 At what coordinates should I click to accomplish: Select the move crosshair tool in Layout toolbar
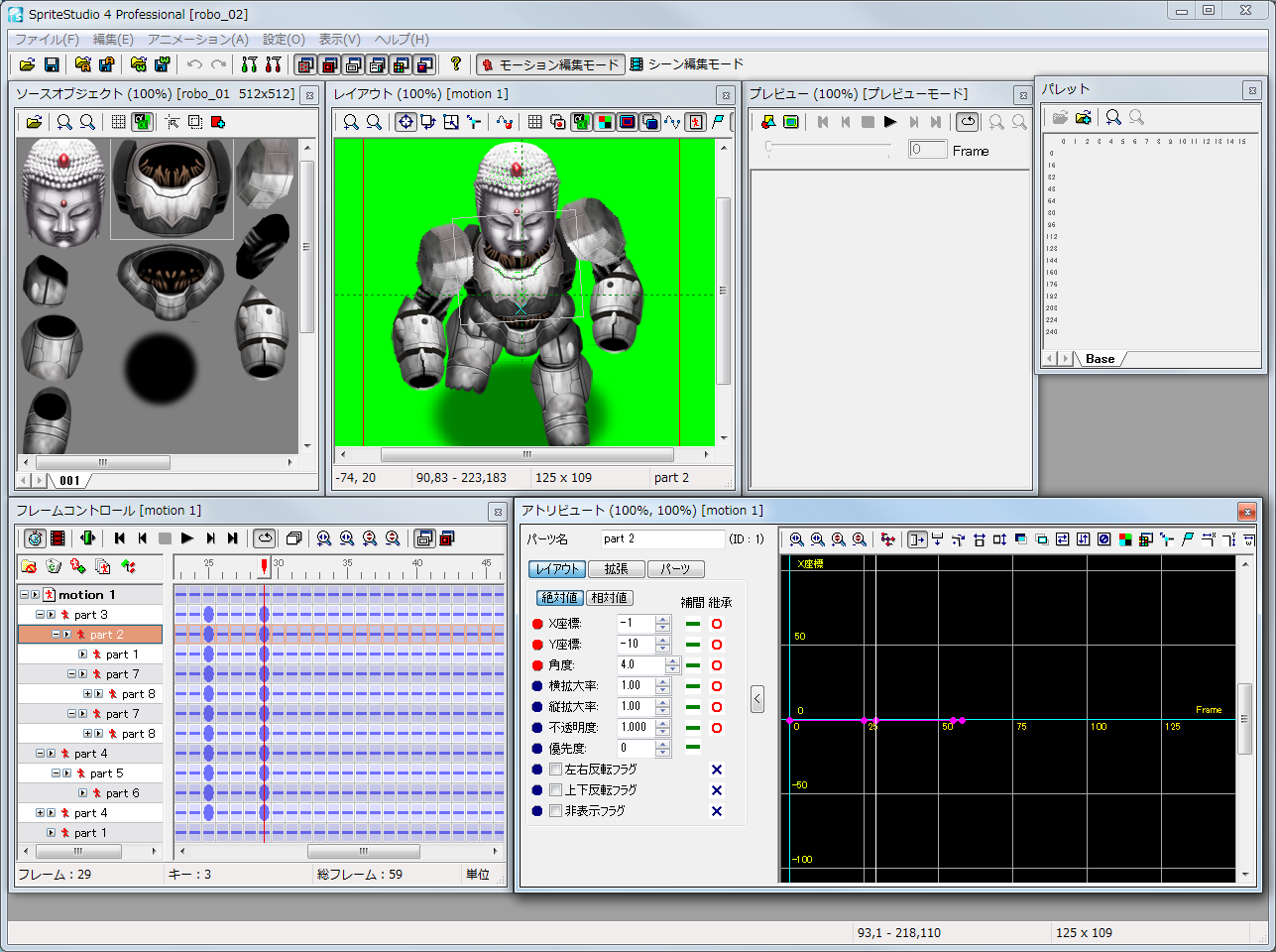coord(406,122)
